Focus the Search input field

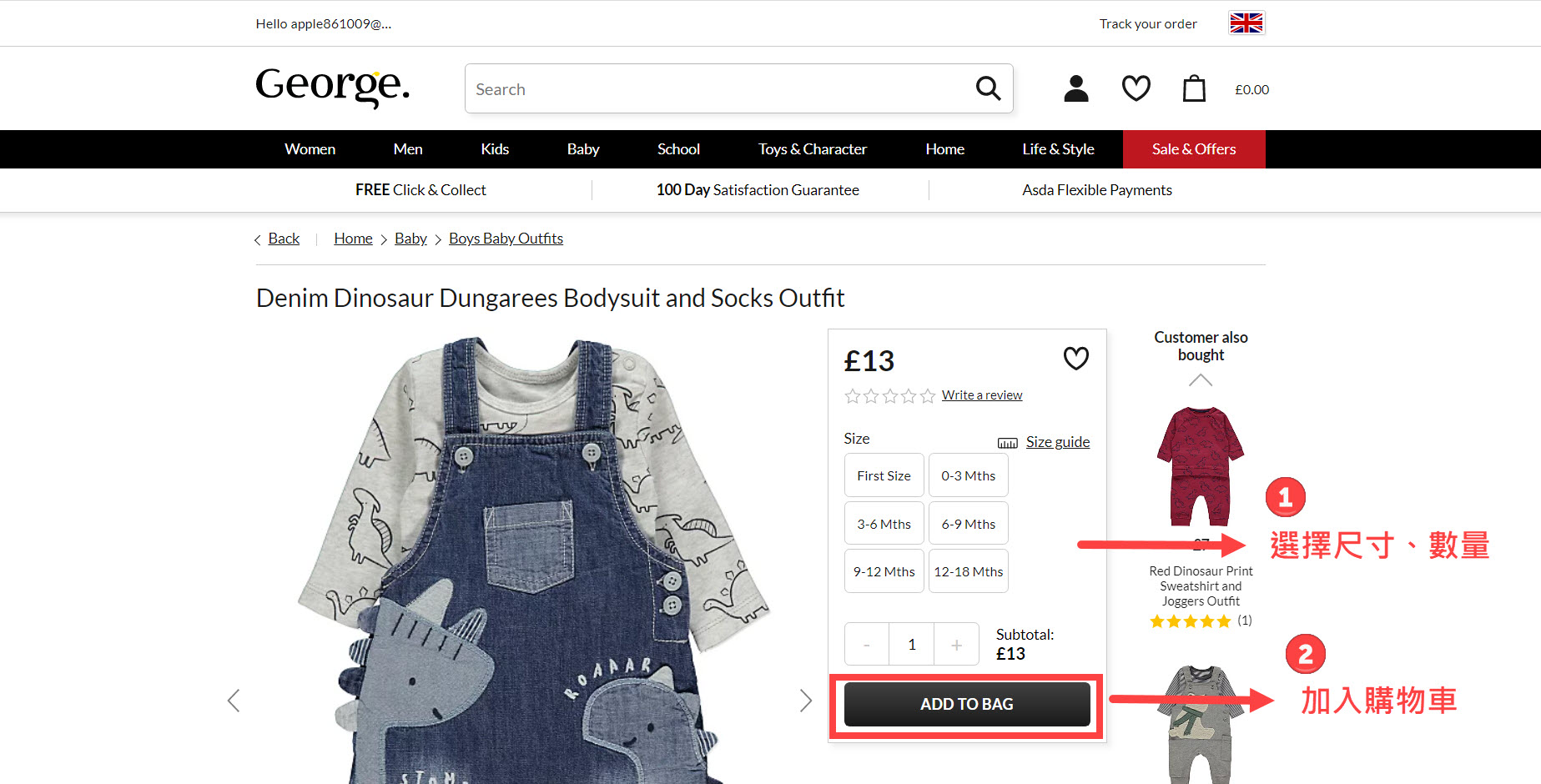click(x=718, y=89)
